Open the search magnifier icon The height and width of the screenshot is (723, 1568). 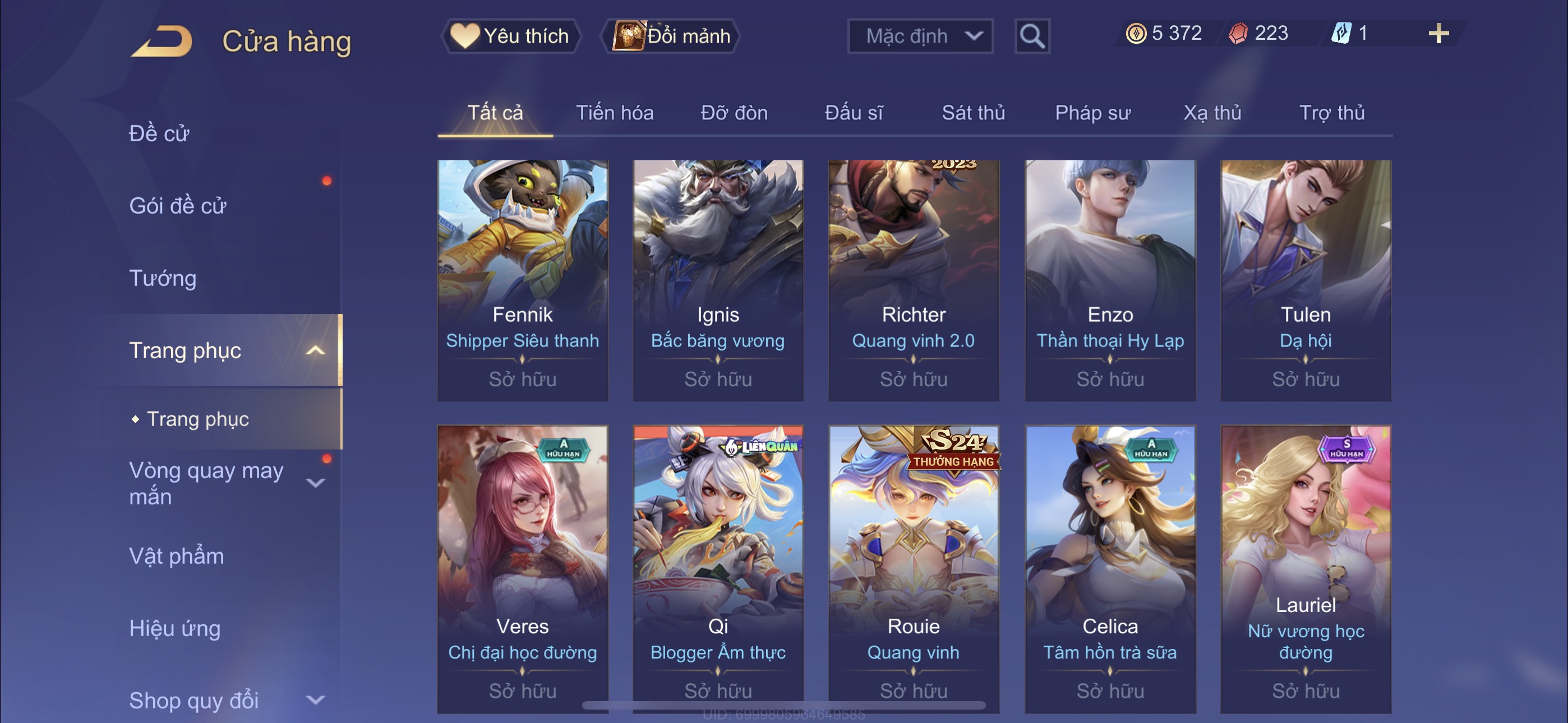[x=1032, y=36]
